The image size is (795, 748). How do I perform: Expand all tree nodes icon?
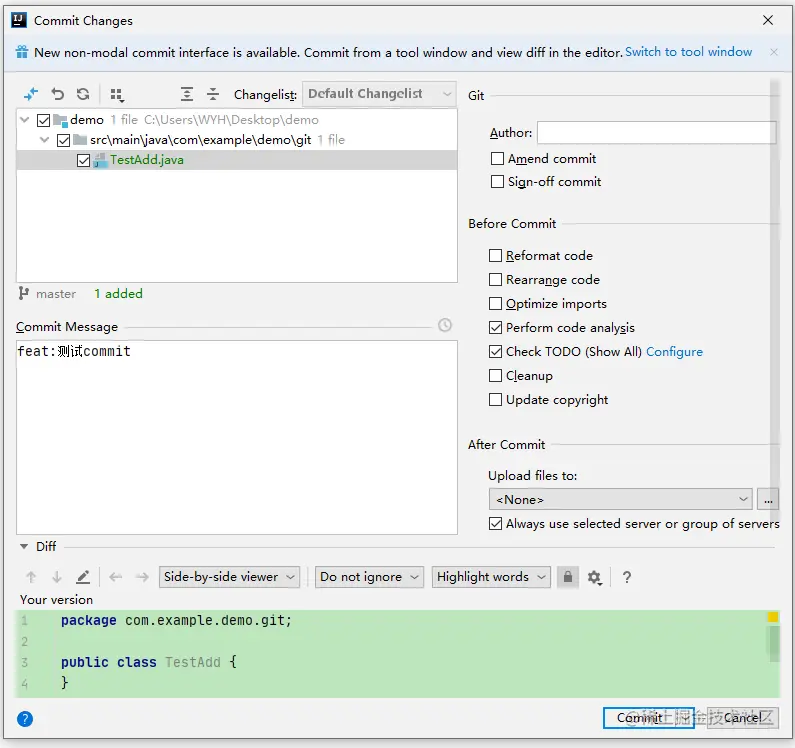(x=187, y=94)
